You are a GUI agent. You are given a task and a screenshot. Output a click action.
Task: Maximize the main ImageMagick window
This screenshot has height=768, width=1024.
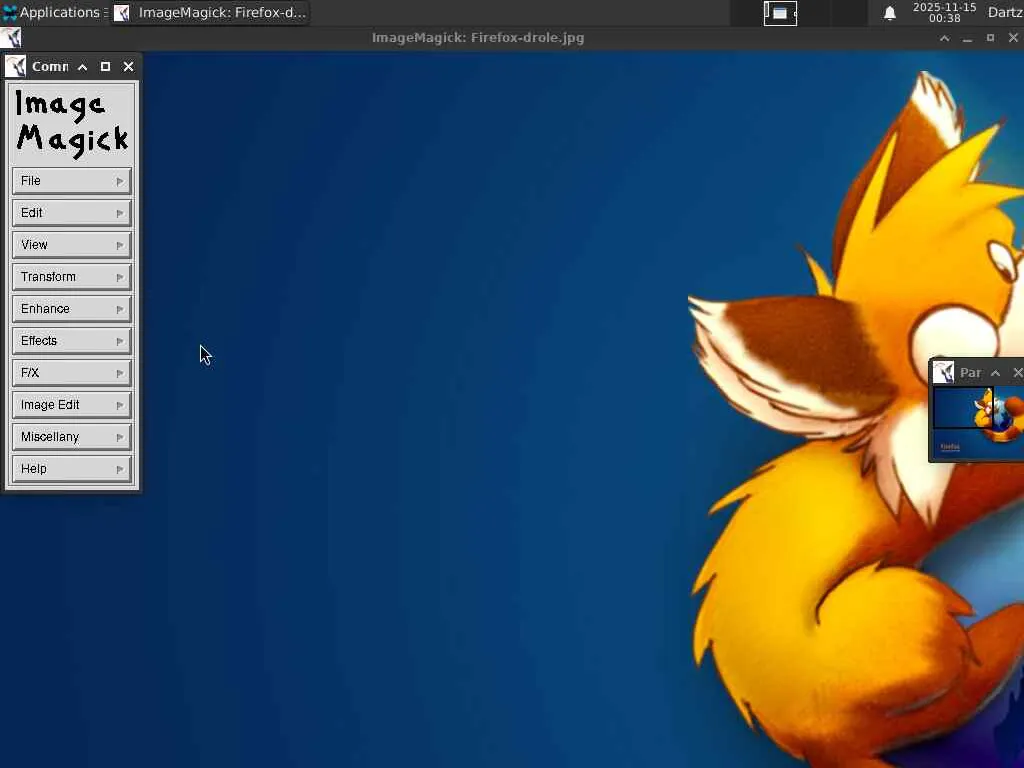pyautogui.click(x=990, y=38)
